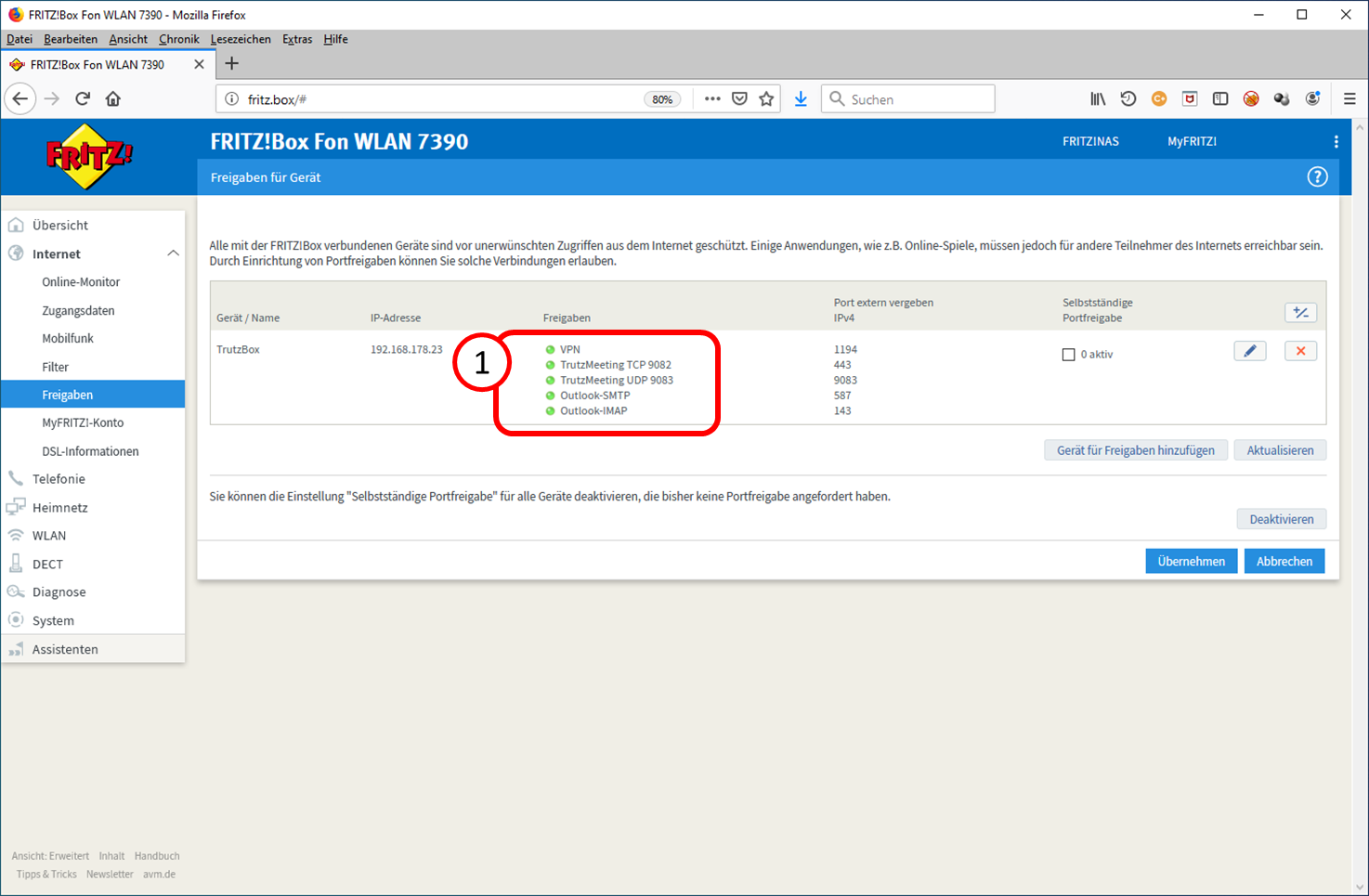Click Gerät für Freigaben hinzufügen button
The width and height of the screenshot is (1369, 896).
[x=1136, y=450]
